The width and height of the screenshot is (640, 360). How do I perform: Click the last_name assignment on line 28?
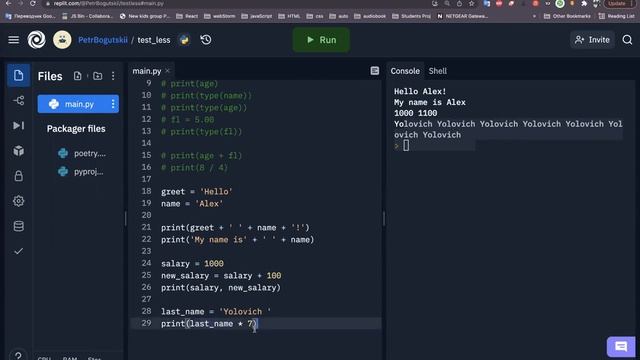[x=216, y=312]
